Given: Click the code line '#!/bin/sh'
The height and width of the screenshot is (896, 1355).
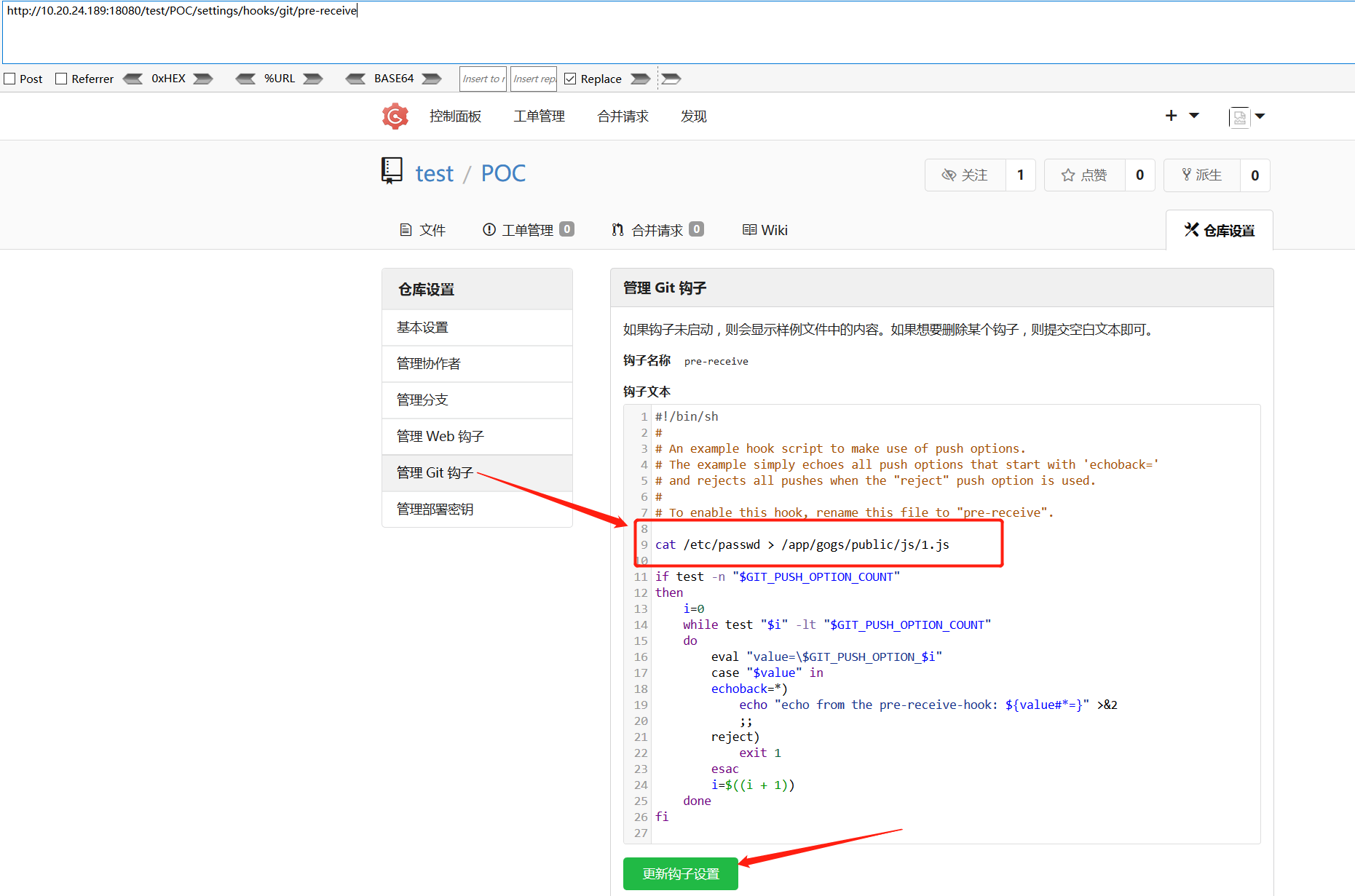Looking at the screenshot, I should [x=687, y=416].
